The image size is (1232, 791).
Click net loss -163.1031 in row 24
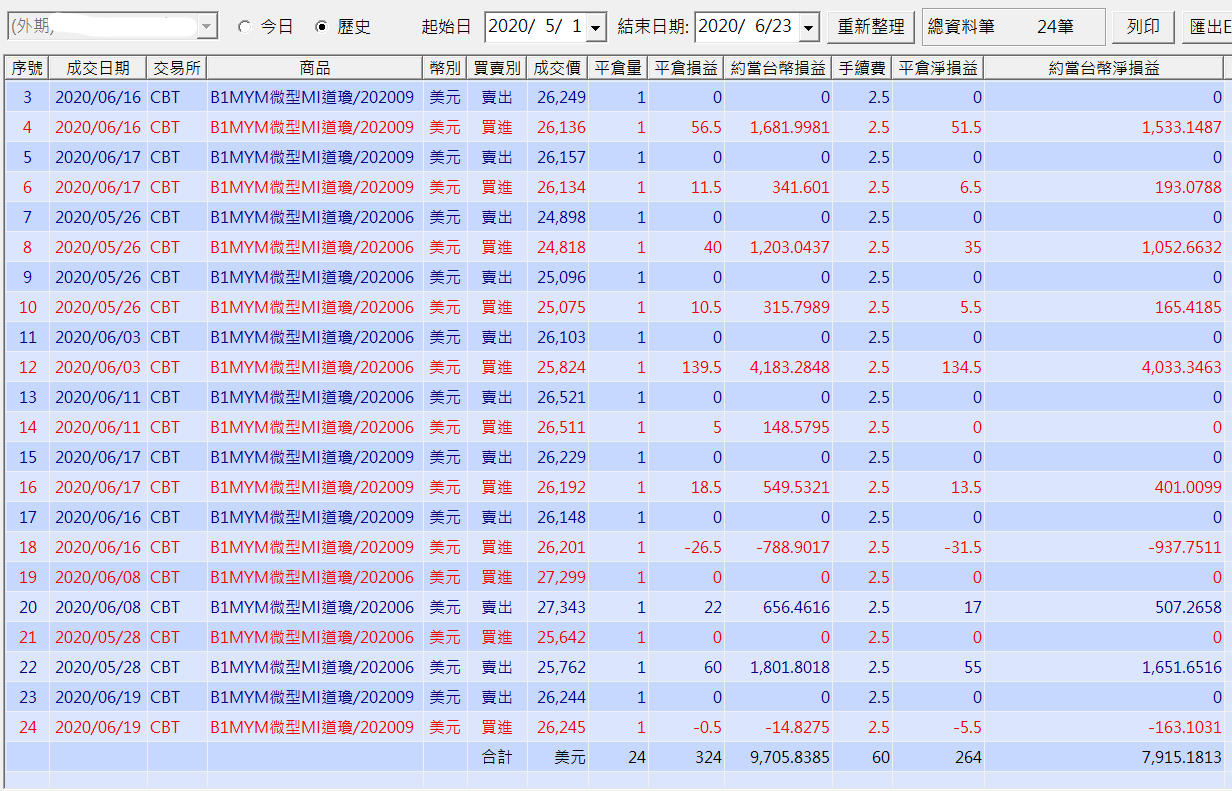[x=1185, y=727]
